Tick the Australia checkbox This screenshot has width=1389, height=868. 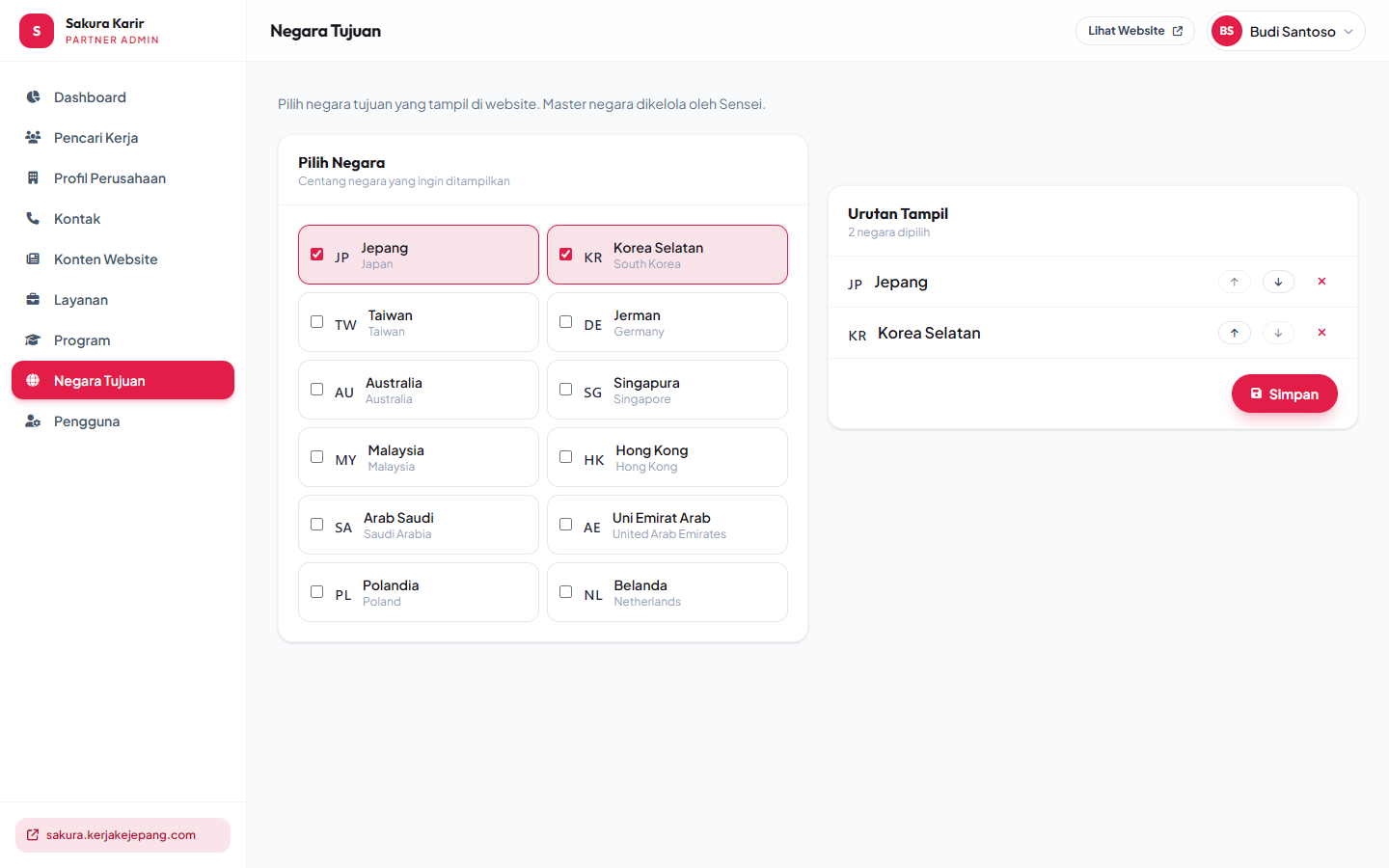316,390
